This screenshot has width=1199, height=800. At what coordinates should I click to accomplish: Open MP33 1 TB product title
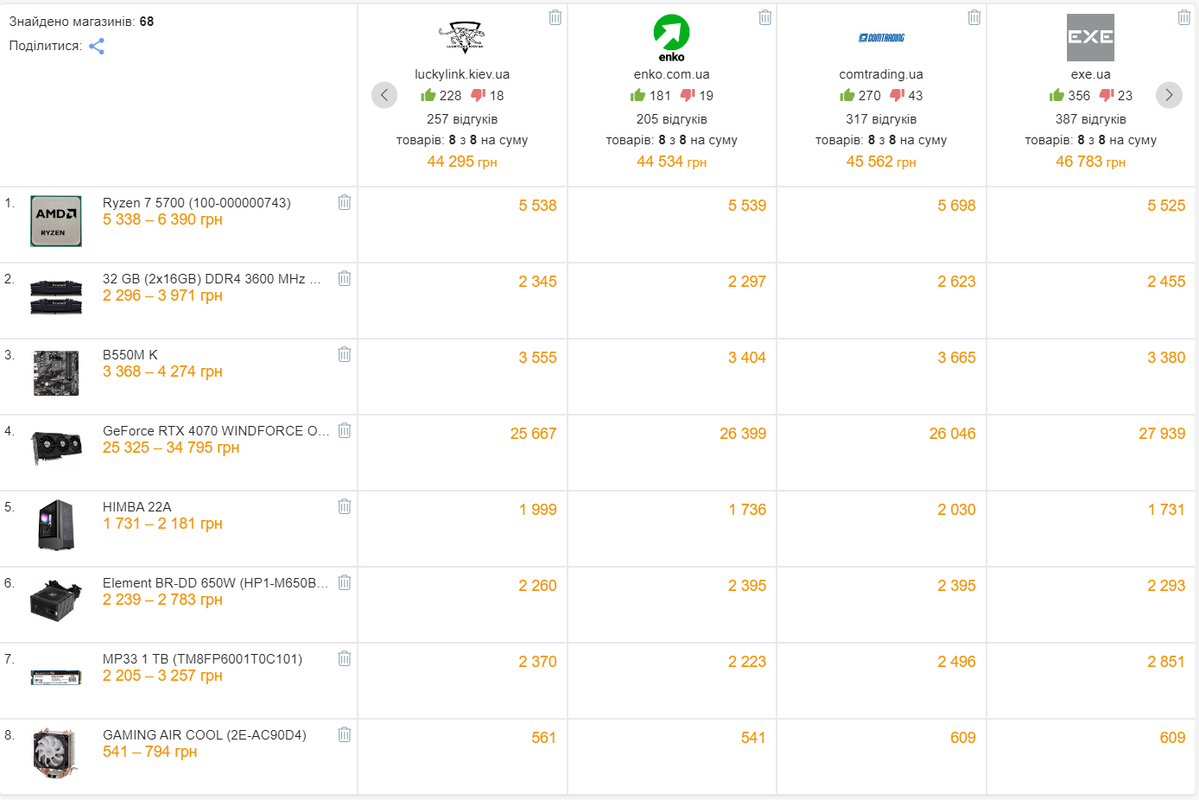click(203, 659)
